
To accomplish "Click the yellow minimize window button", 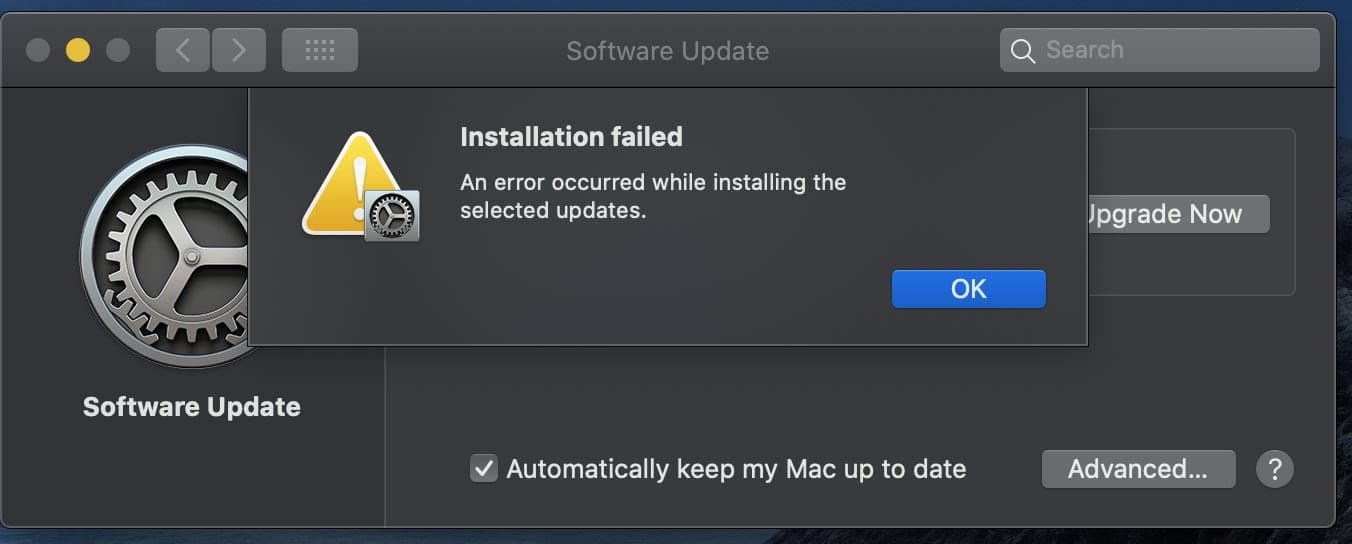I will click(x=78, y=50).
